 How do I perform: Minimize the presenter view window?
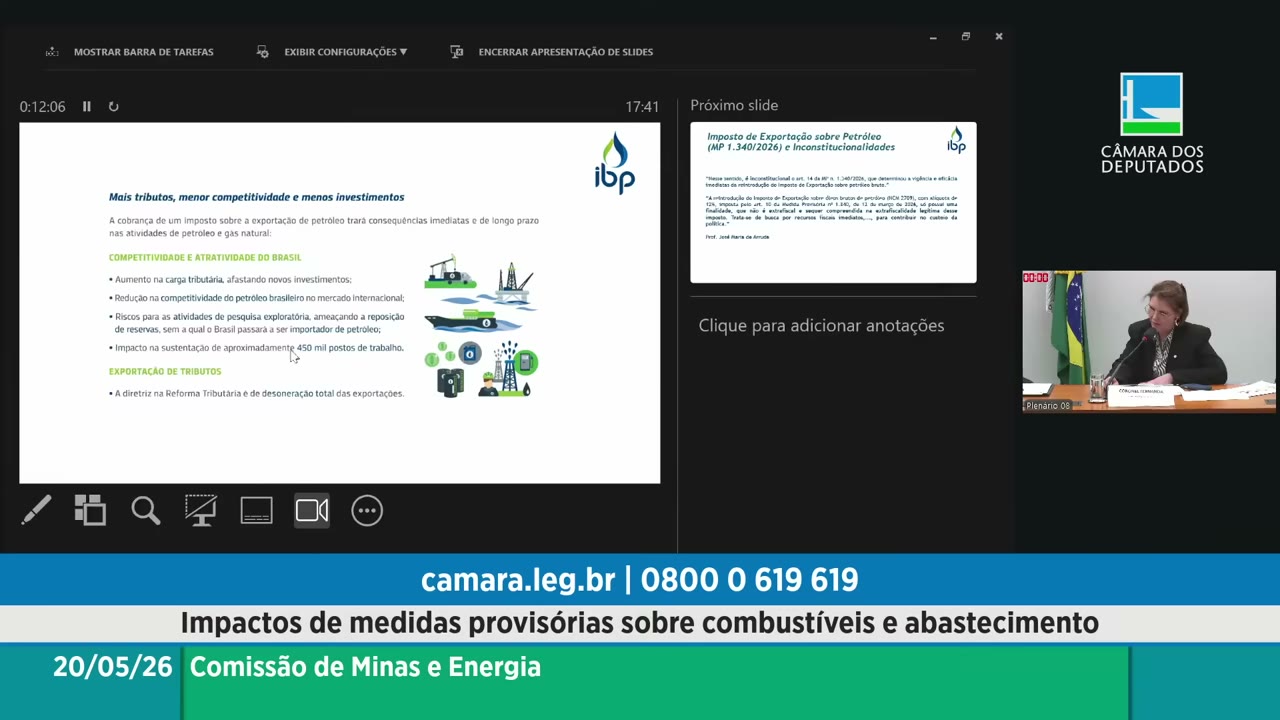click(933, 37)
